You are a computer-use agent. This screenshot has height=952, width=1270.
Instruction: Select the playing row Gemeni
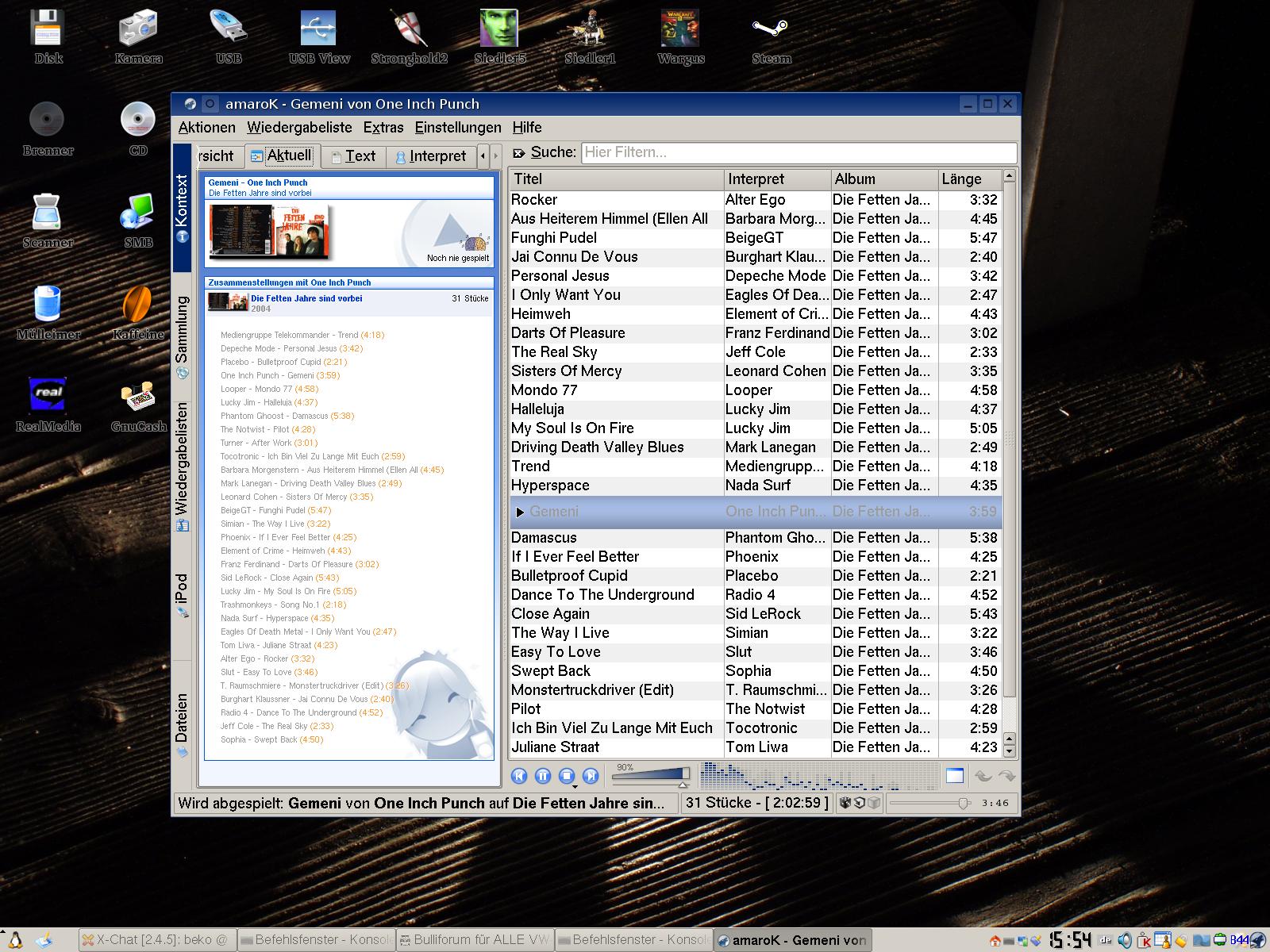pyautogui.click(x=755, y=512)
